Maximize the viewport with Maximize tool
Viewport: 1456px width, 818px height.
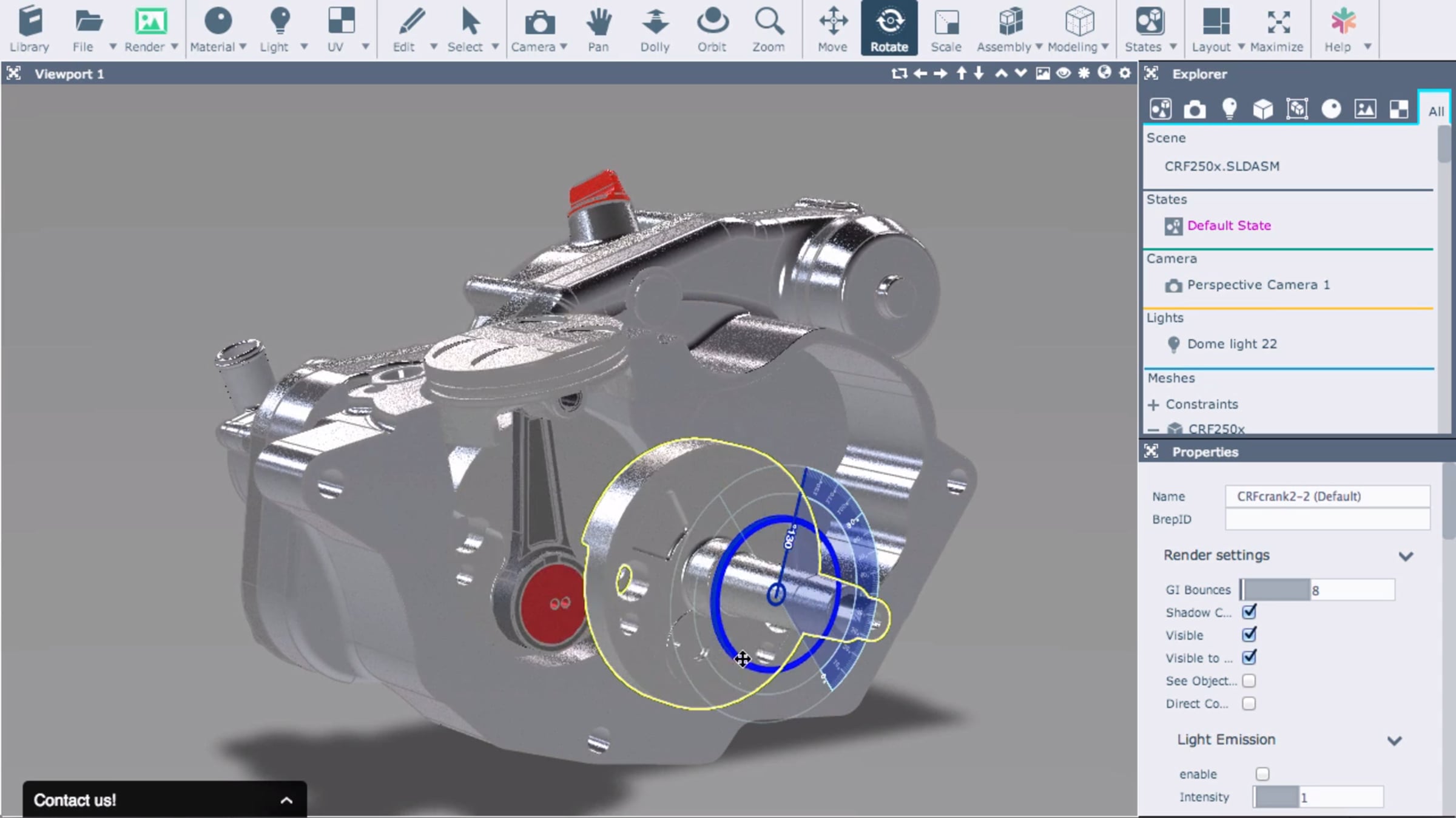point(1277,29)
